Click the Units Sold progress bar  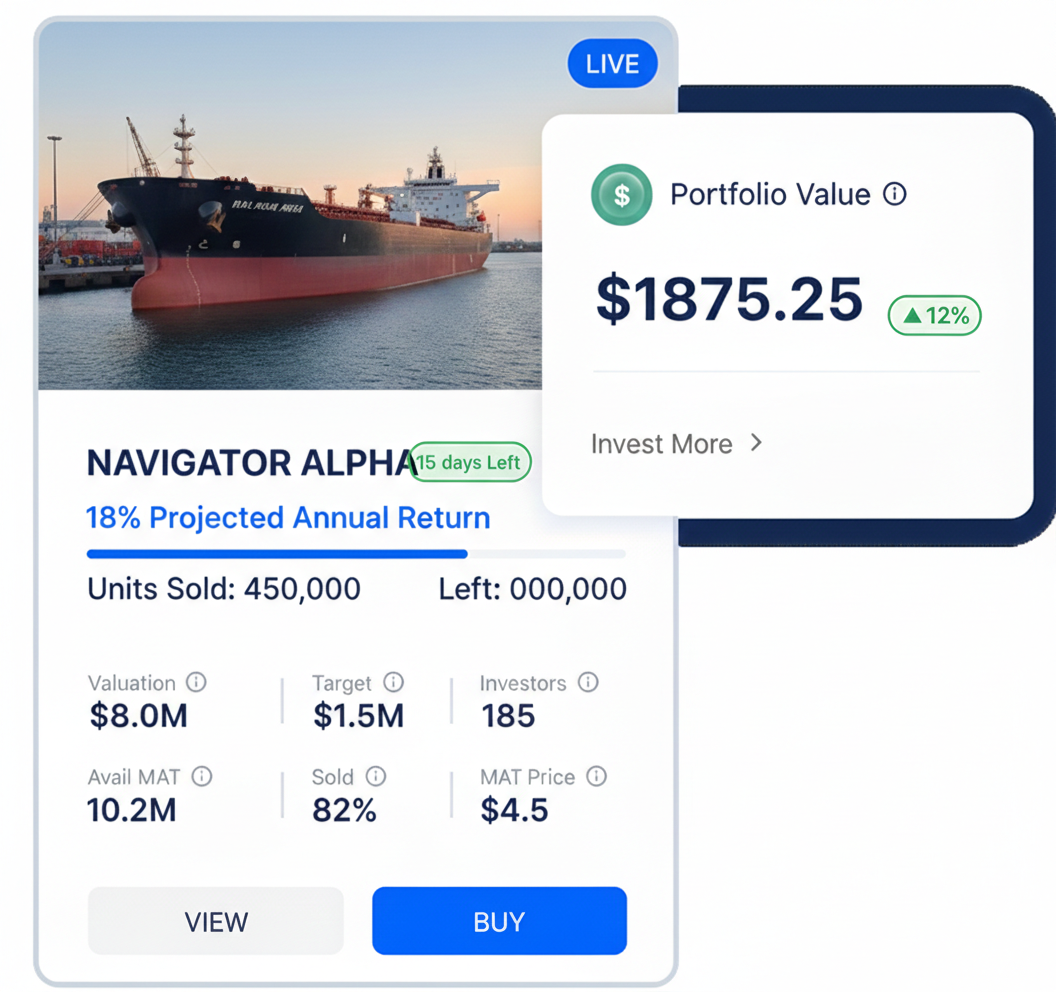point(355,553)
